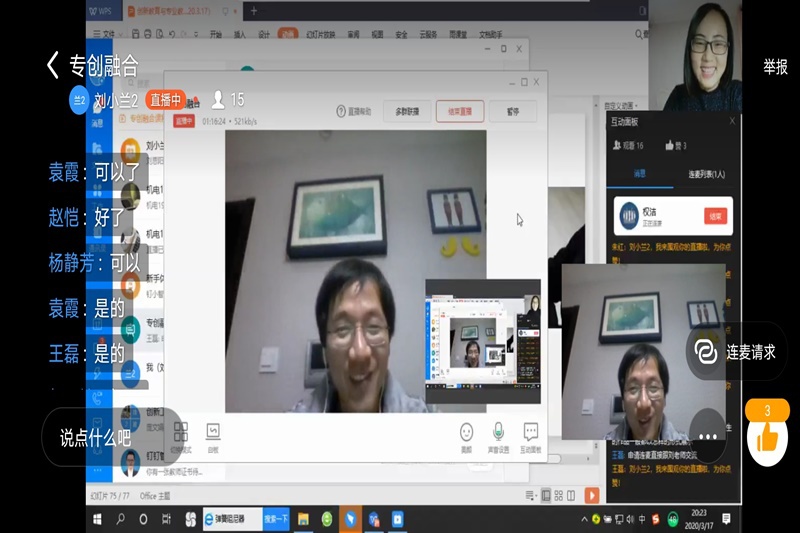Toggle the 中 input method indicator
This screenshot has height=533, width=800.
[642, 519]
